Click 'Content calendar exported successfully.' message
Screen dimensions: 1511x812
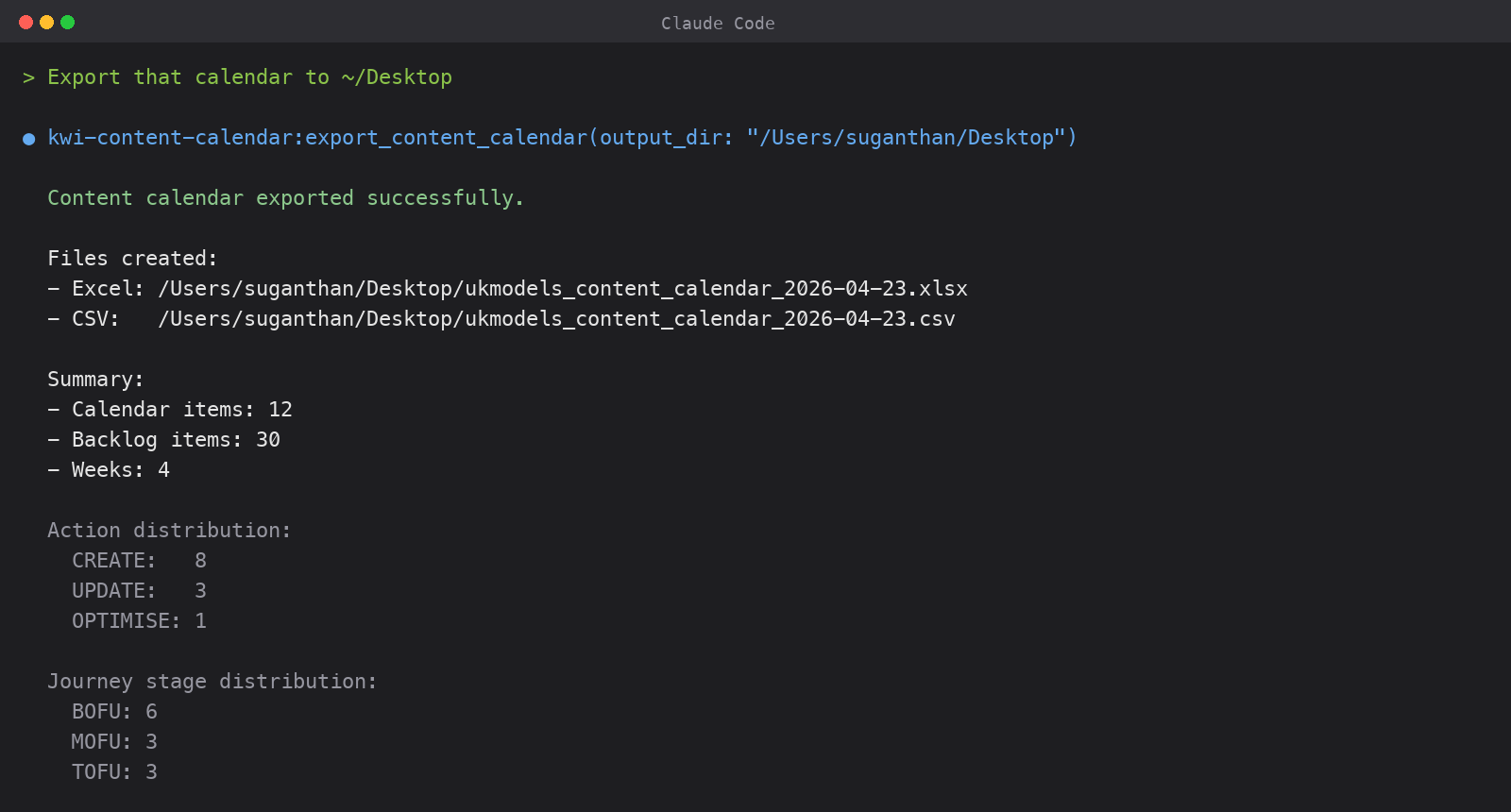click(285, 198)
